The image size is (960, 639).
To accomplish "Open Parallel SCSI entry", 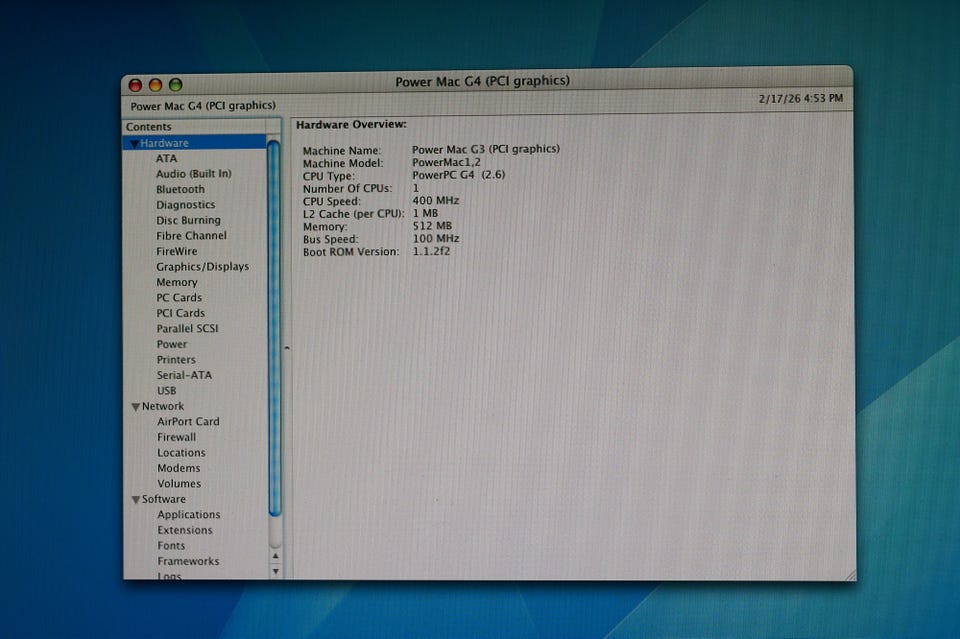I will tap(187, 329).
